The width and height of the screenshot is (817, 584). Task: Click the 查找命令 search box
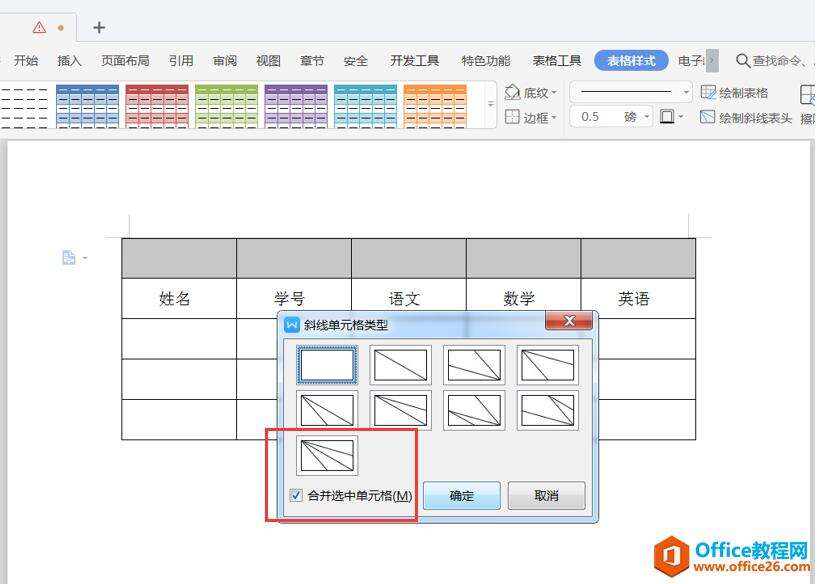coord(775,60)
